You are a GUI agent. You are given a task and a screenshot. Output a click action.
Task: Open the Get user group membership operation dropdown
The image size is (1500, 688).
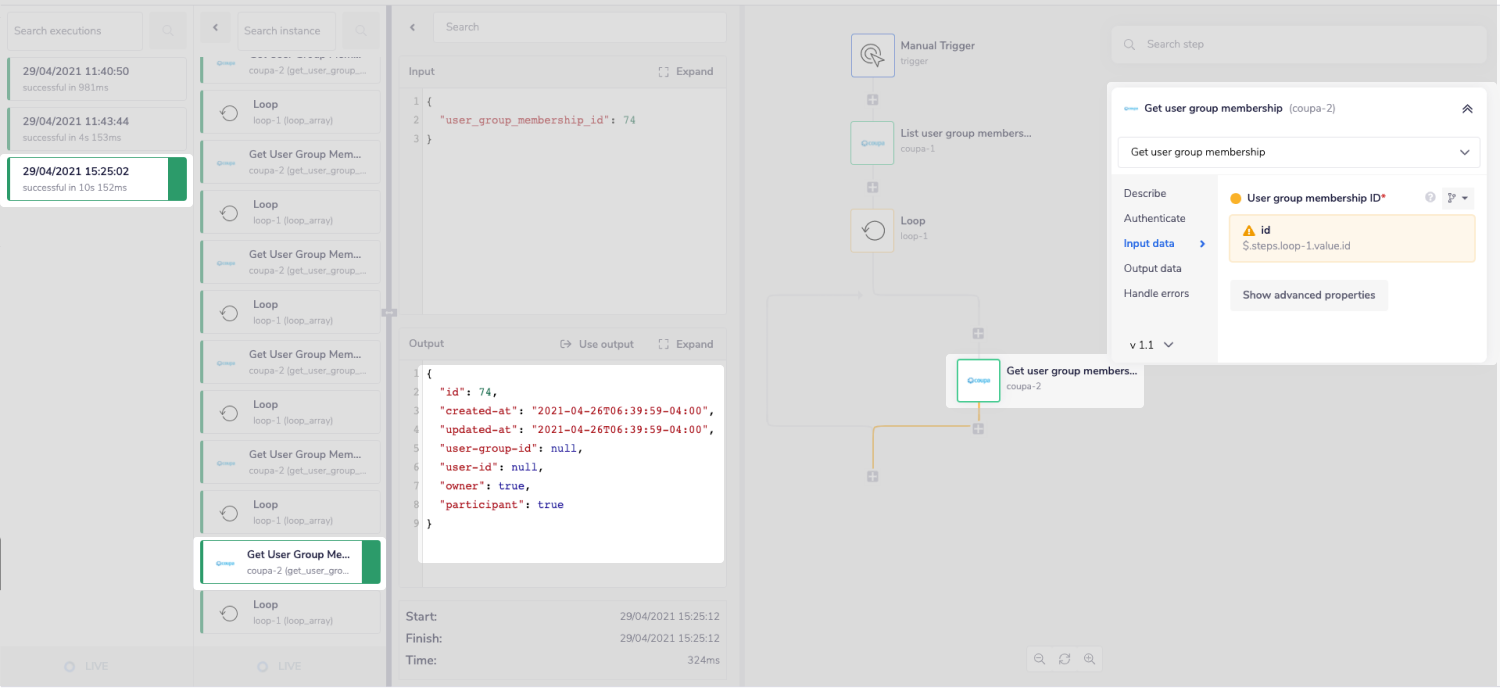pyautogui.click(x=1298, y=152)
